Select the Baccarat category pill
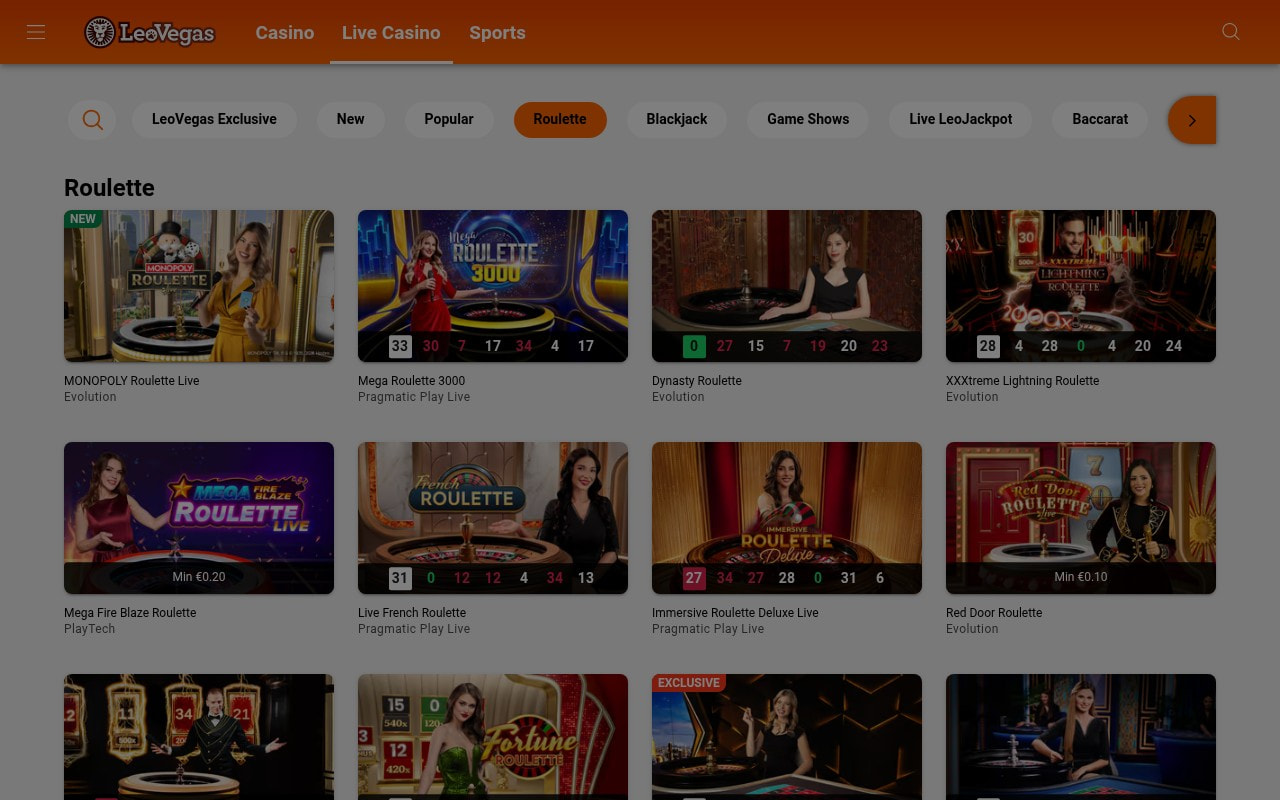Image resolution: width=1280 pixels, height=800 pixels. coord(1100,119)
